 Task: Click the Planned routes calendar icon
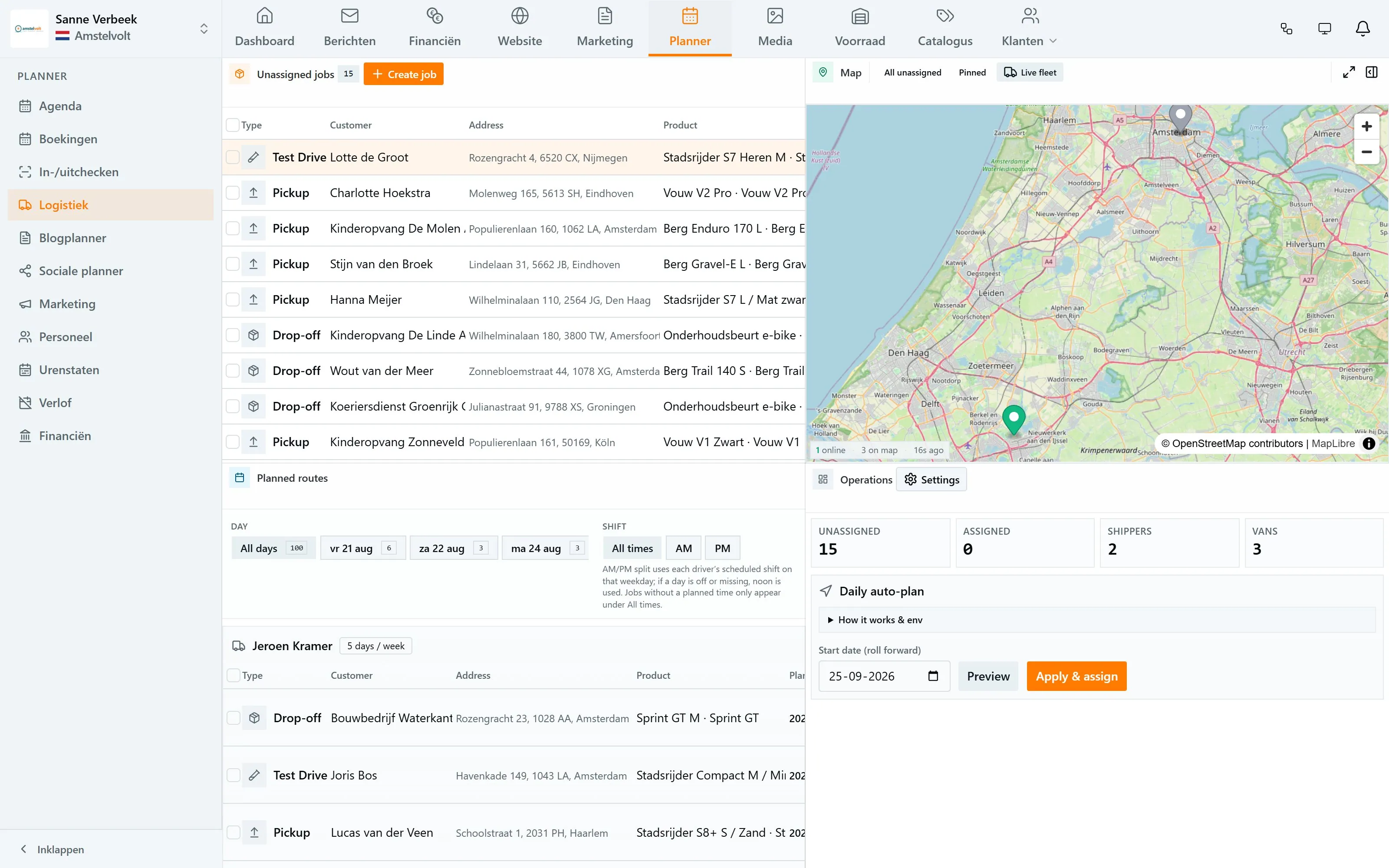coord(239,478)
